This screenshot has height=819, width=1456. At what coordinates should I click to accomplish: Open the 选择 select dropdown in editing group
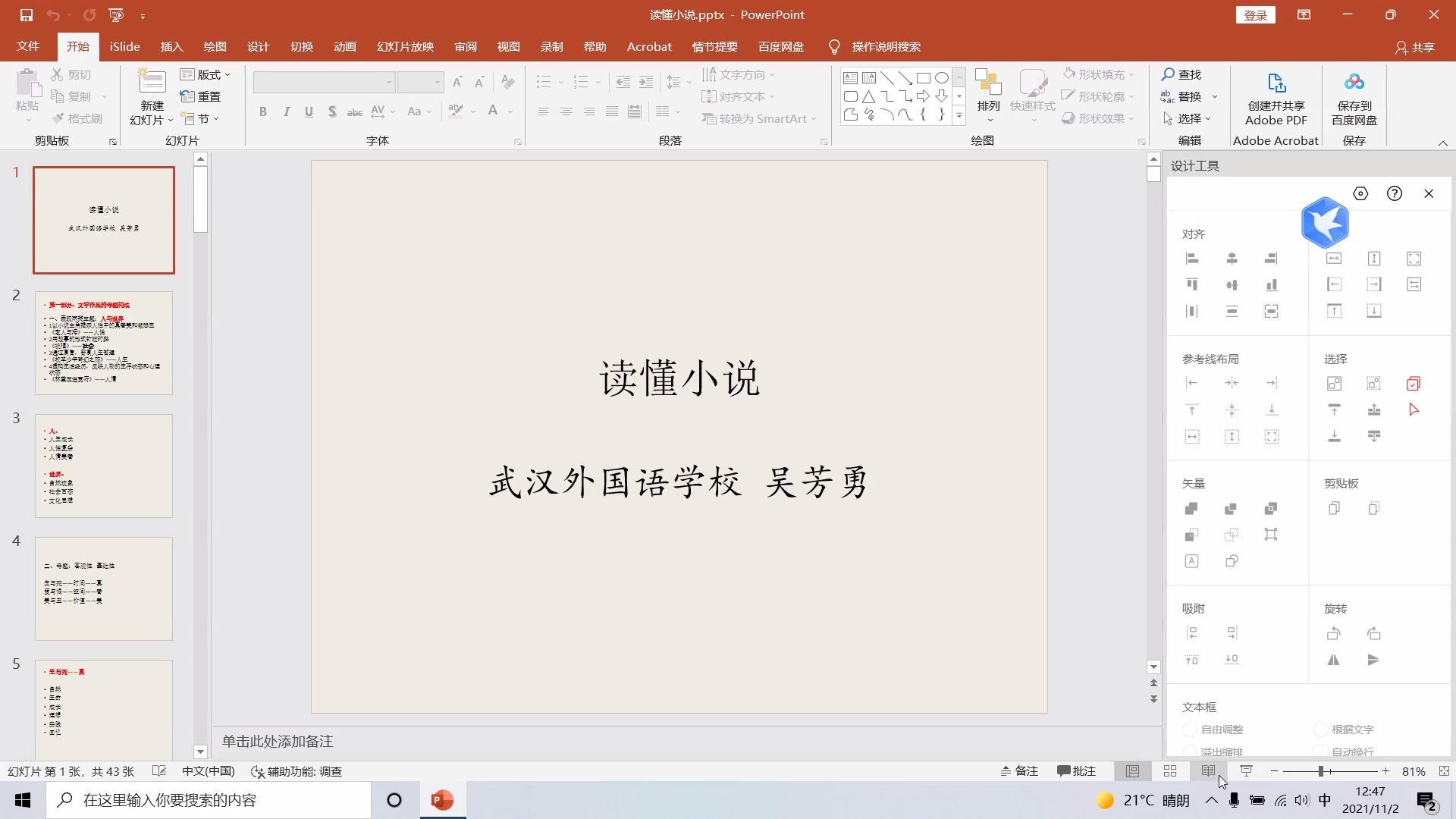1187,118
